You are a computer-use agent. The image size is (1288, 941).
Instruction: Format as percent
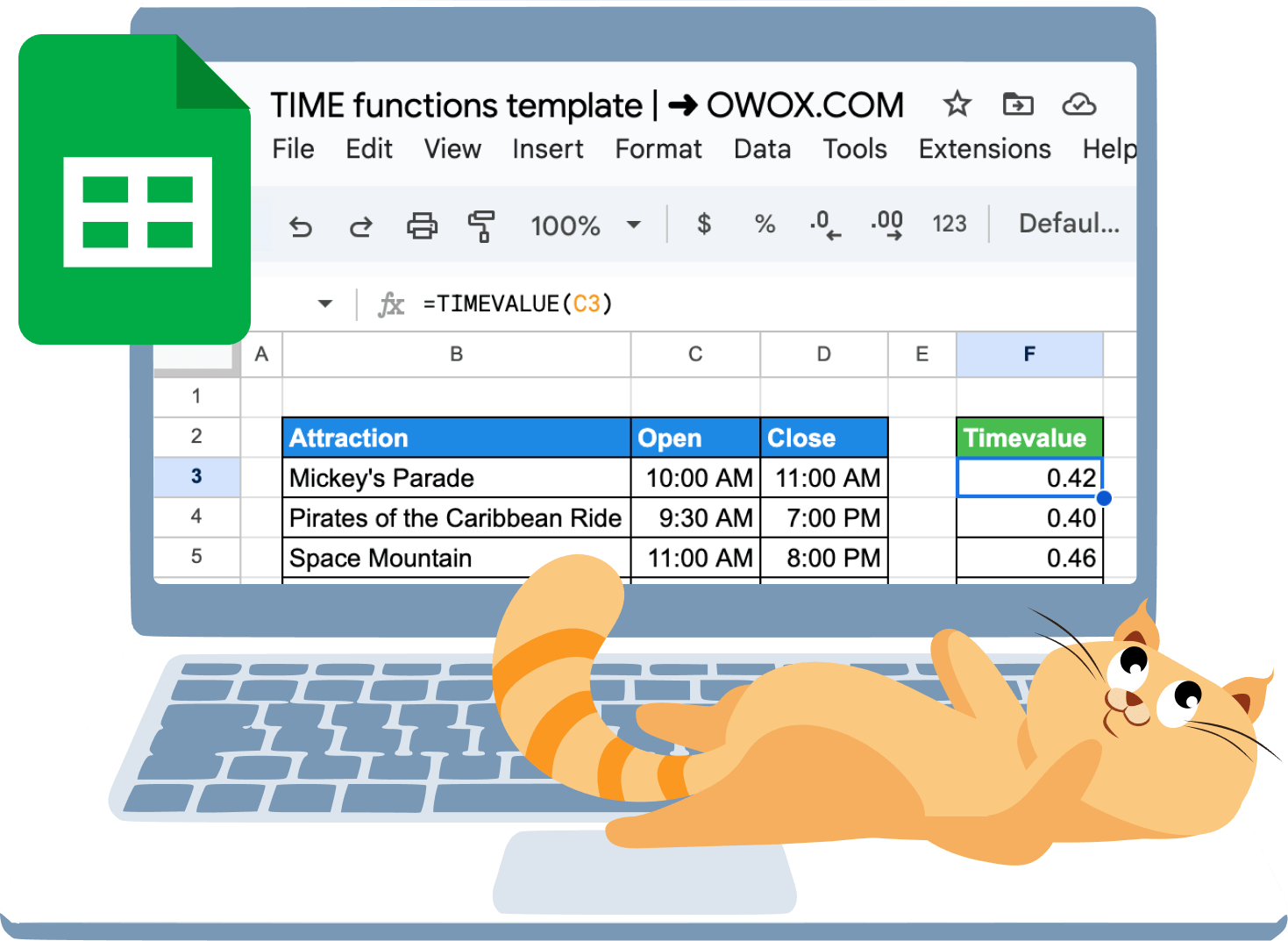(x=765, y=225)
